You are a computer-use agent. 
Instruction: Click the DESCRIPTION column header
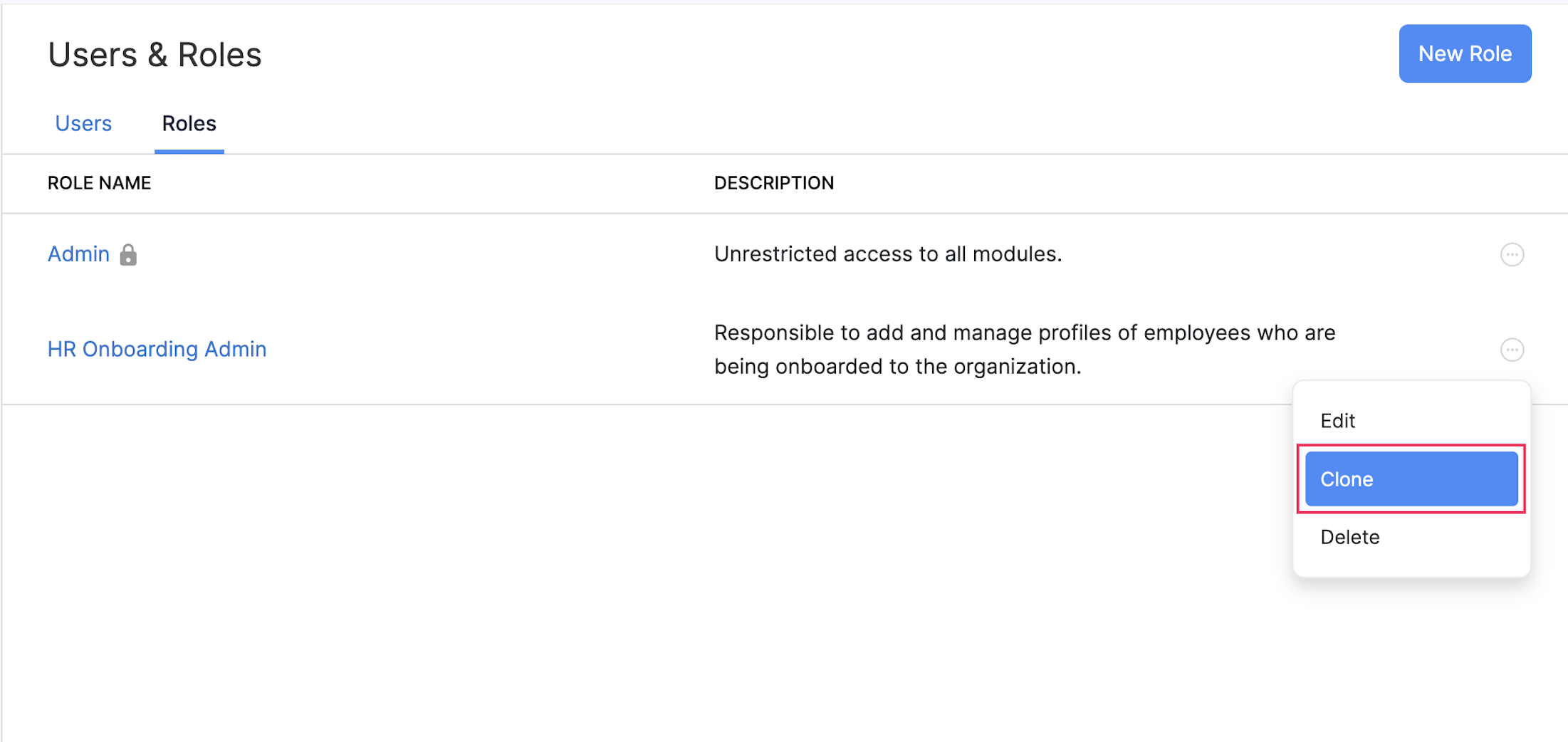click(773, 183)
